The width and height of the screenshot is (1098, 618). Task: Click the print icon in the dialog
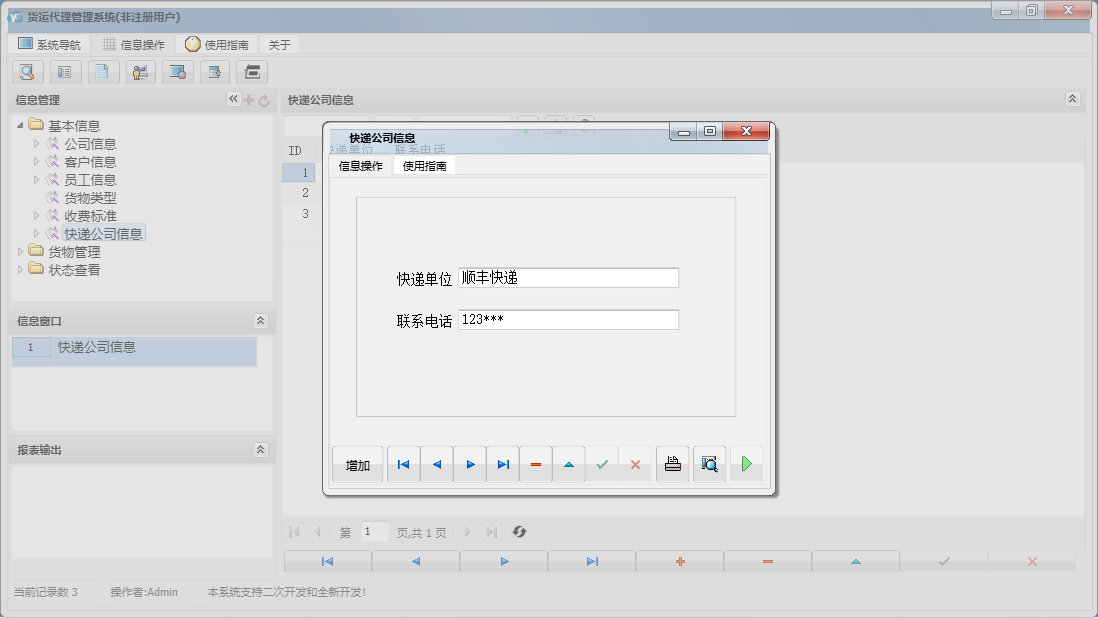coord(672,463)
